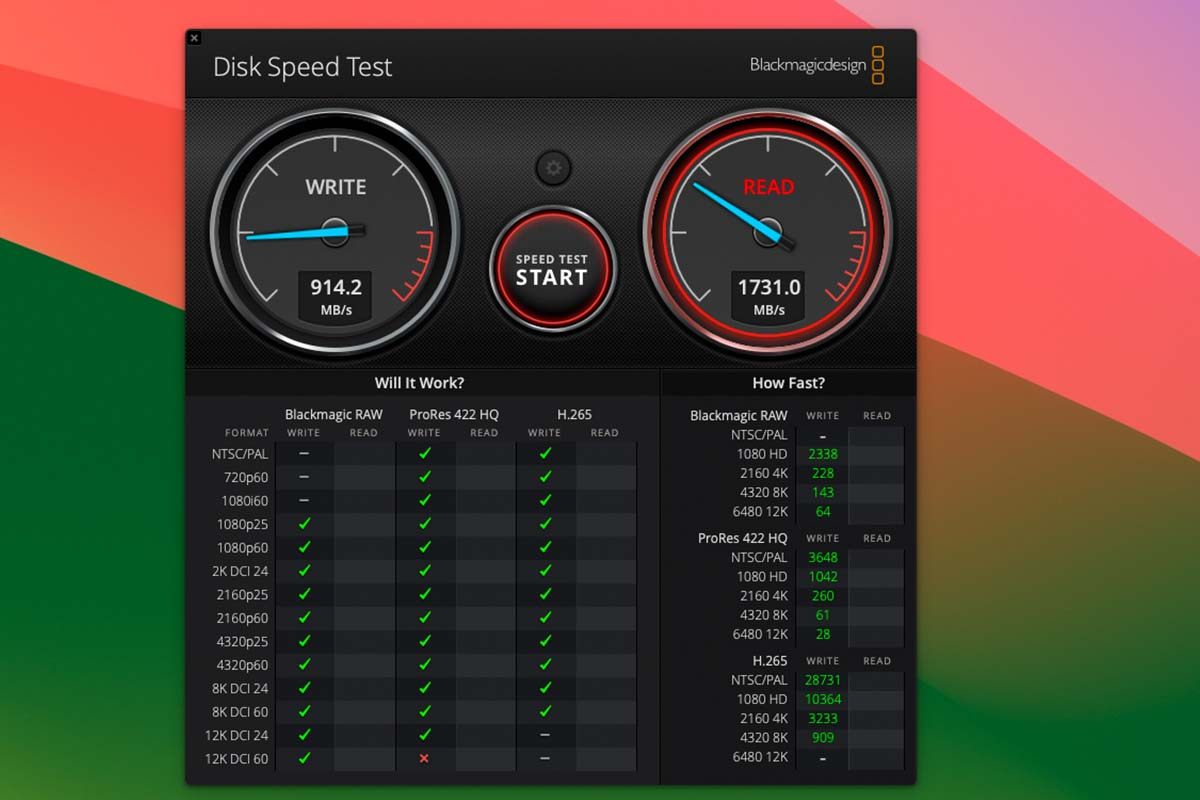Click Blackmagic RAW checkmark for 8K DCI 60

[x=304, y=712]
